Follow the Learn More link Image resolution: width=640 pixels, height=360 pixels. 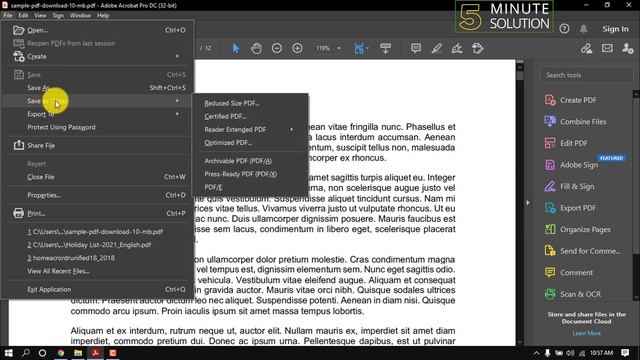point(586,333)
